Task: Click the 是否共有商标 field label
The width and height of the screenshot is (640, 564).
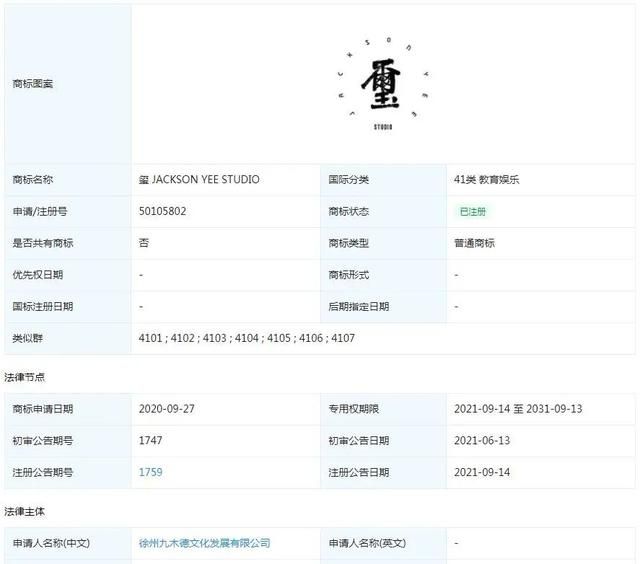Action: [43, 243]
